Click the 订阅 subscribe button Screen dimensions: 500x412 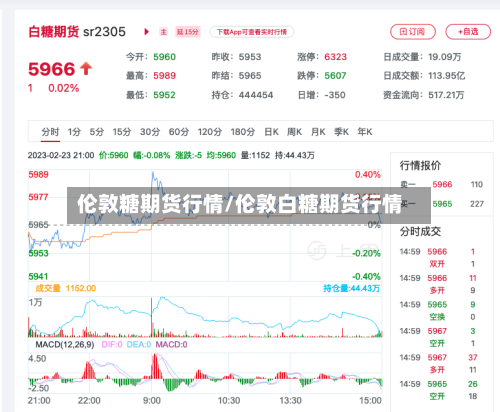coord(413,32)
